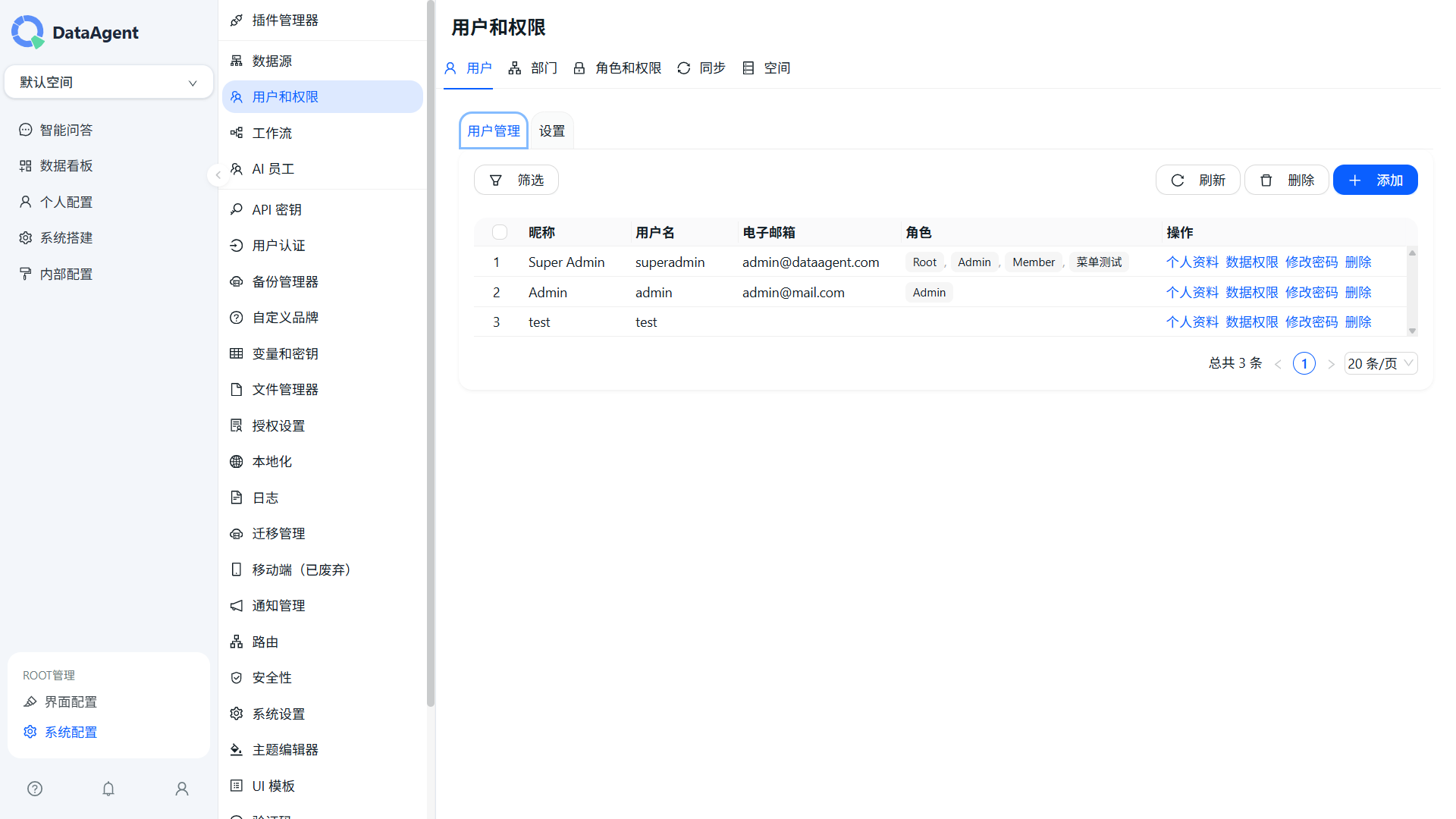Switch to the 同步 tab
Screen dimensions: 1456x819
(701, 68)
